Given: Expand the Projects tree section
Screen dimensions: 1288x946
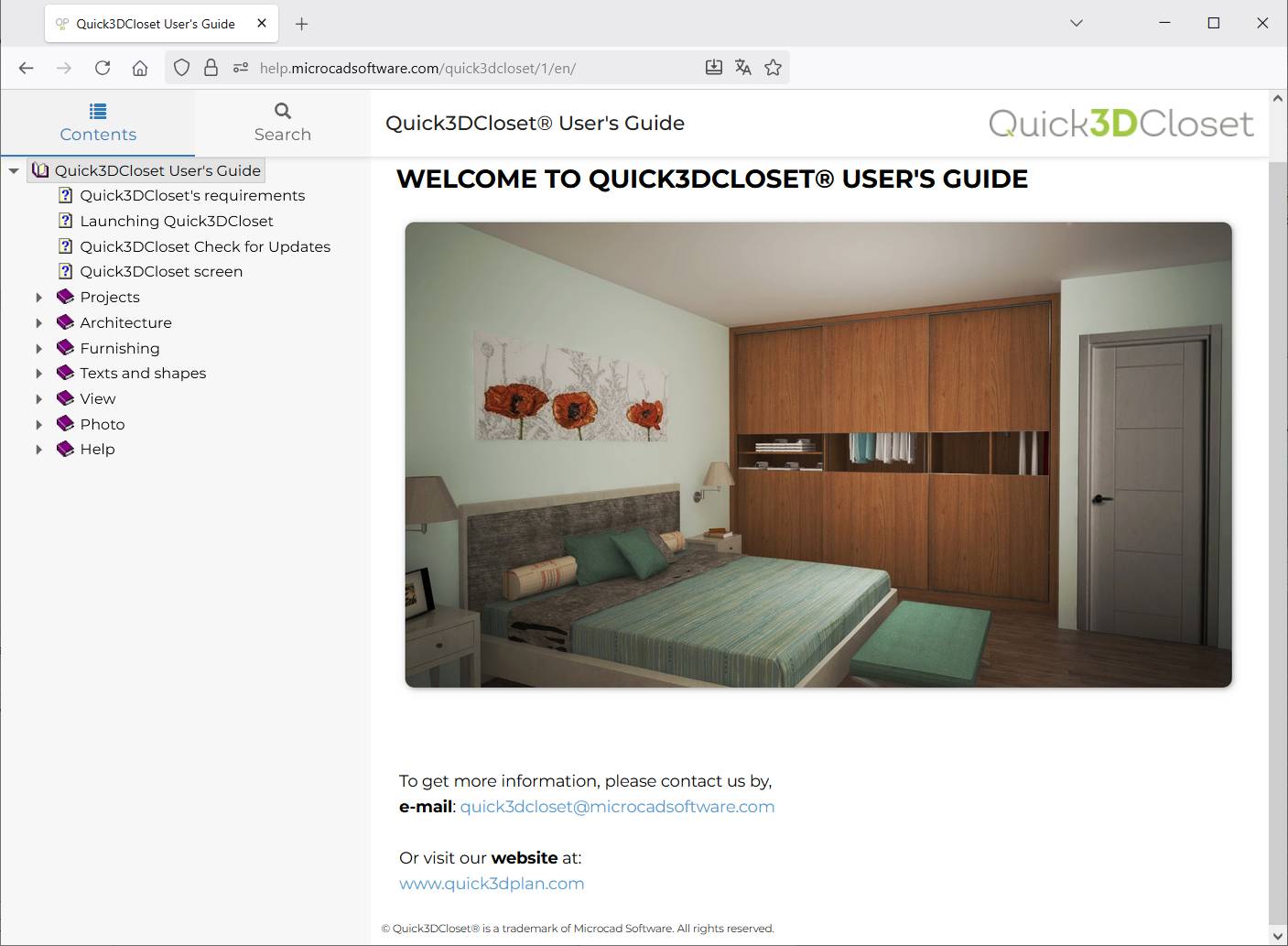Looking at the screenshot, I should (38, 298).
